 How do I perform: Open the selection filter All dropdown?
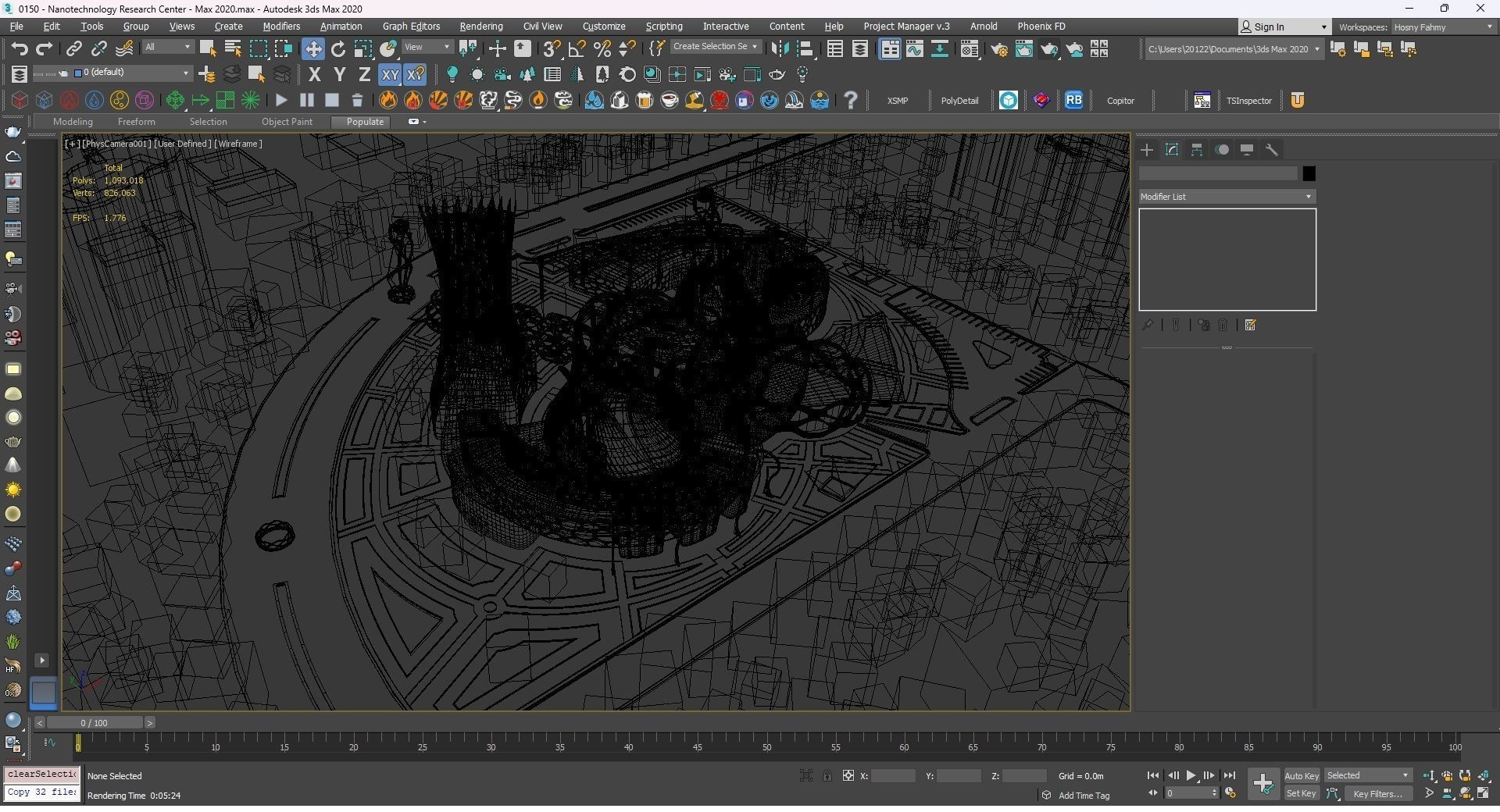(167, 48)
